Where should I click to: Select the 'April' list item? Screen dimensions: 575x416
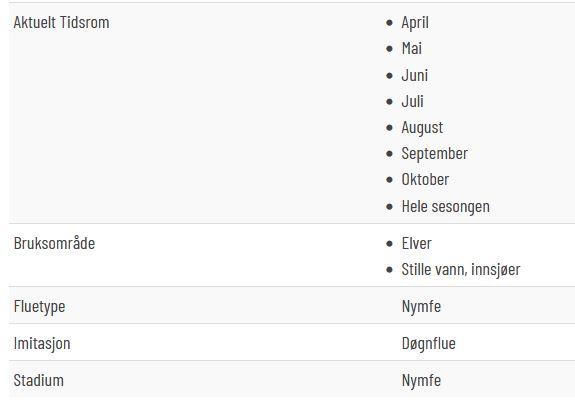(415, 23)
